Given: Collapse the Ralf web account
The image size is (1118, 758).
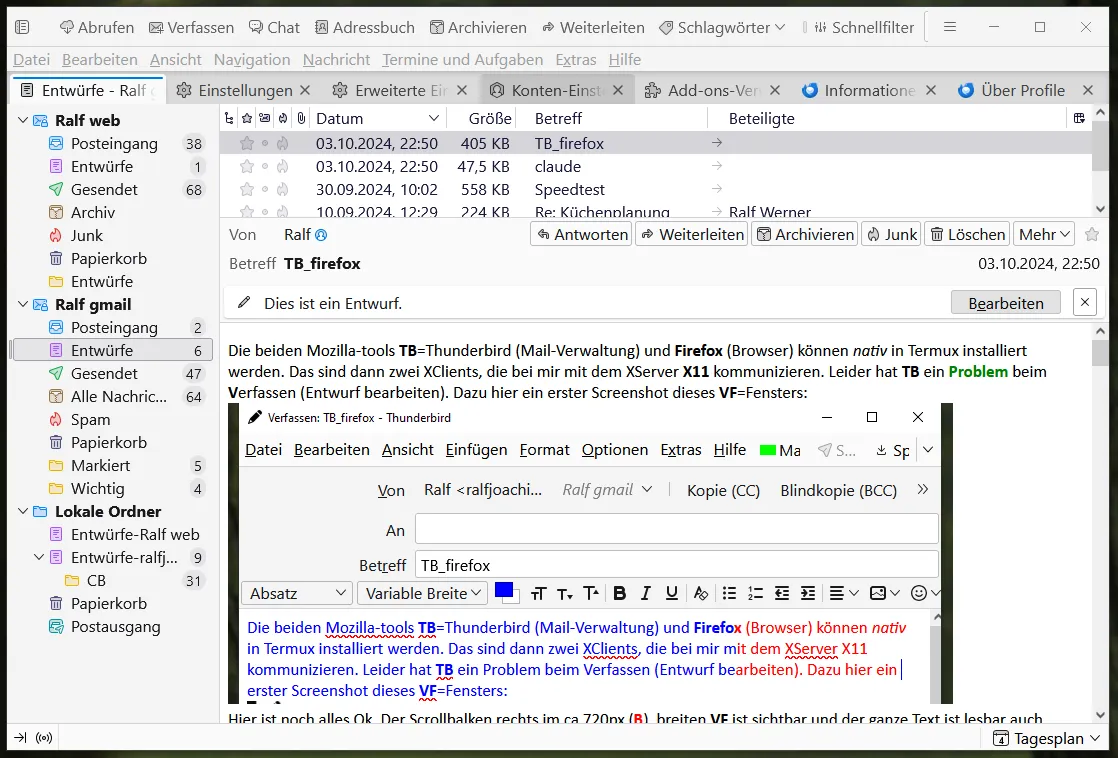Looking at the screenshot, I should tap(23, 121).
